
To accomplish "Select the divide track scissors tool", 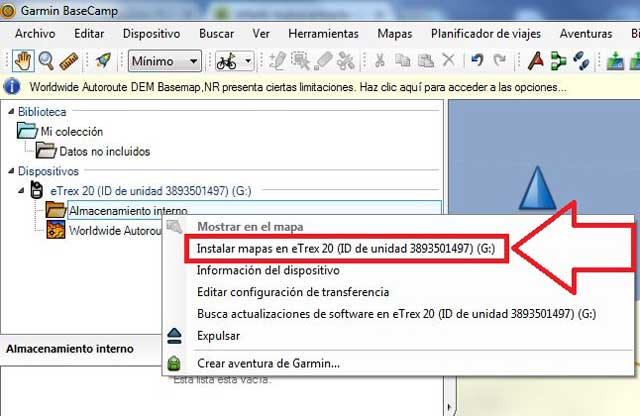I will point(345,61).
